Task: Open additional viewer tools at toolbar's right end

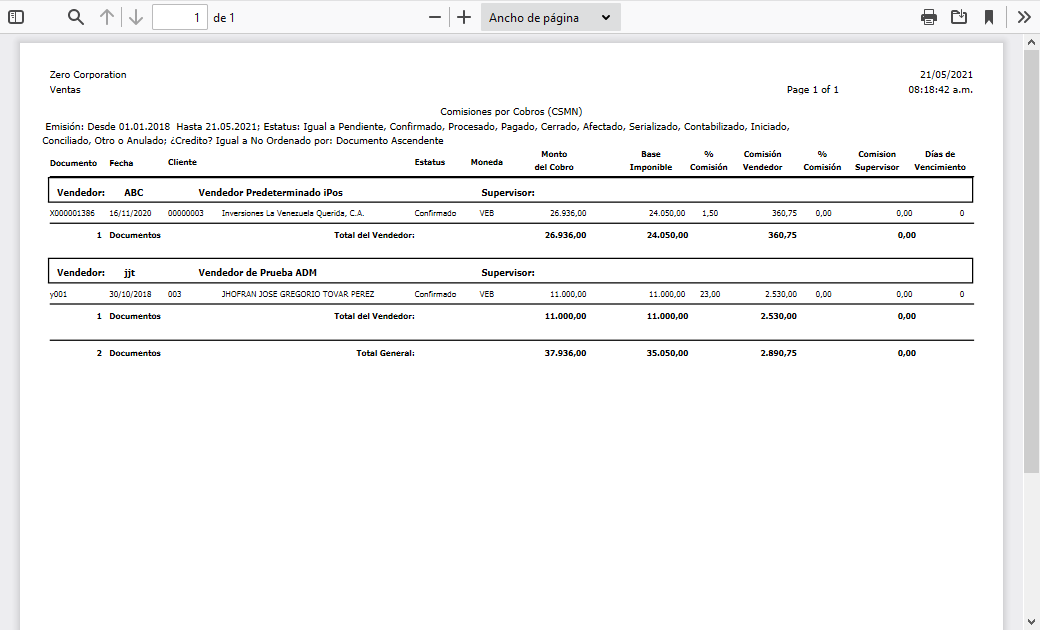Action: pos(1023,16)
